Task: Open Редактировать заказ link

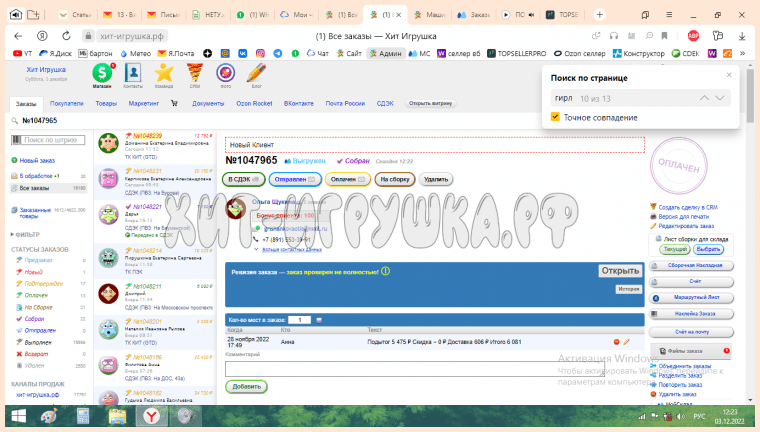Action: 686,226
